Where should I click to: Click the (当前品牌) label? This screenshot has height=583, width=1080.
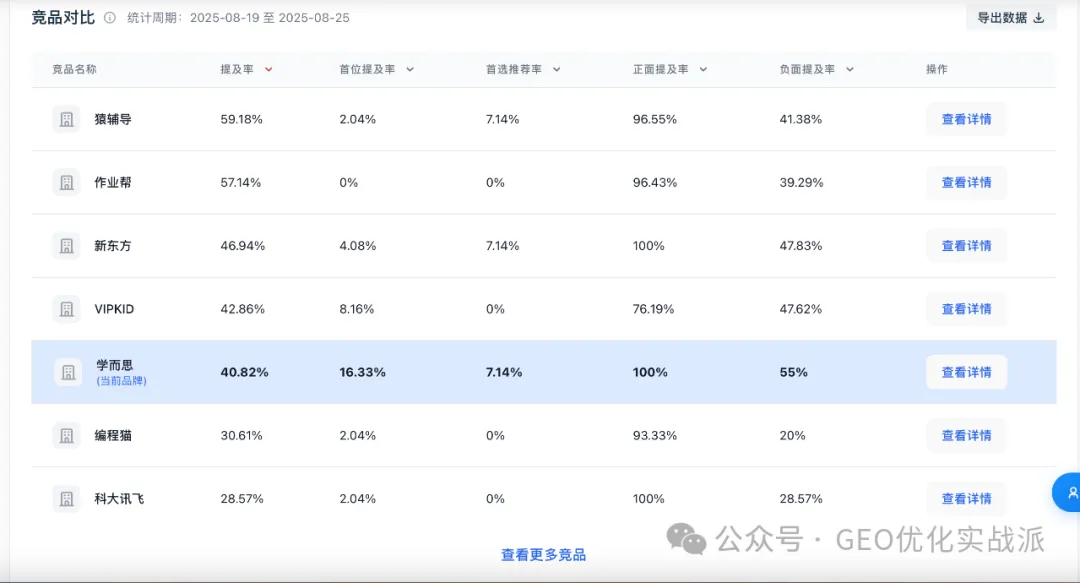(121, 381)
